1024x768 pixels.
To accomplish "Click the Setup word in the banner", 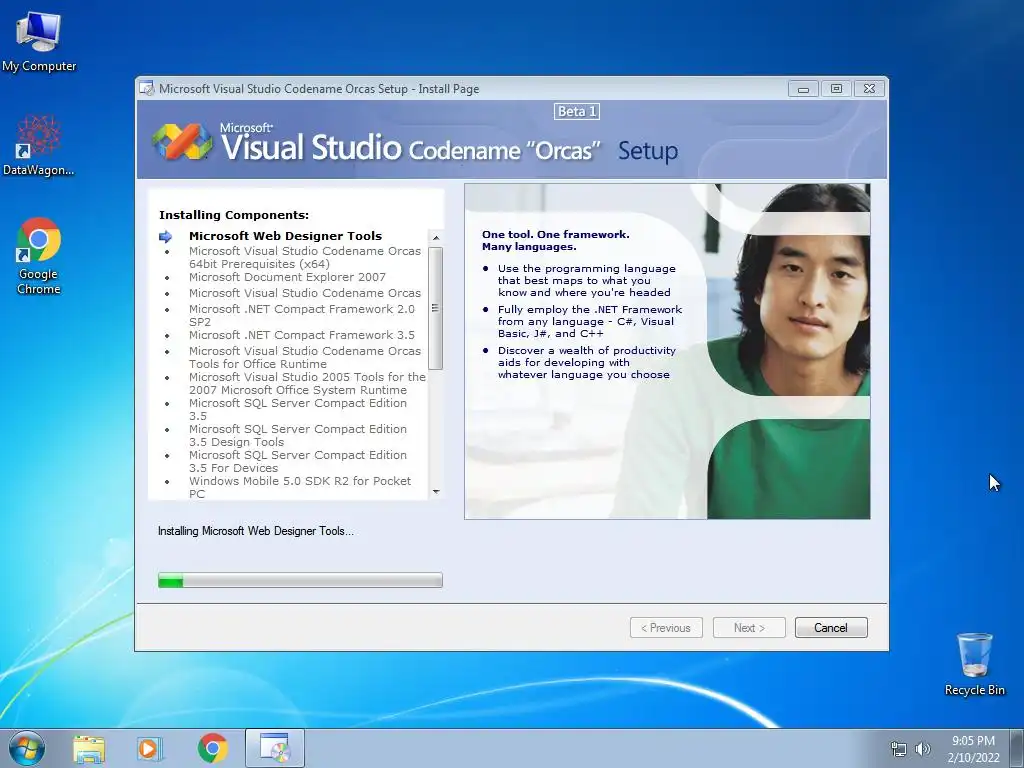I will point(648,150).
